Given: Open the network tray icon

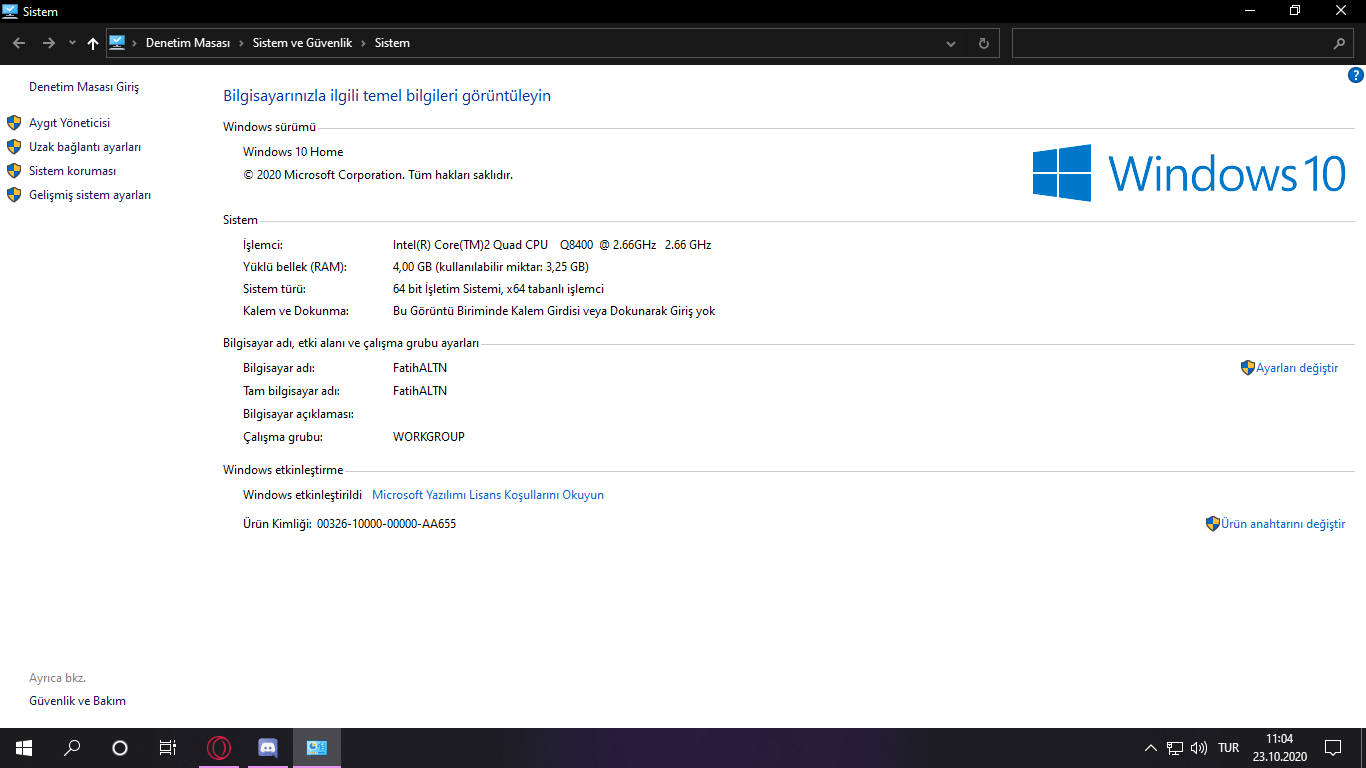Looking at the screenshot, I should [1175, 748].
